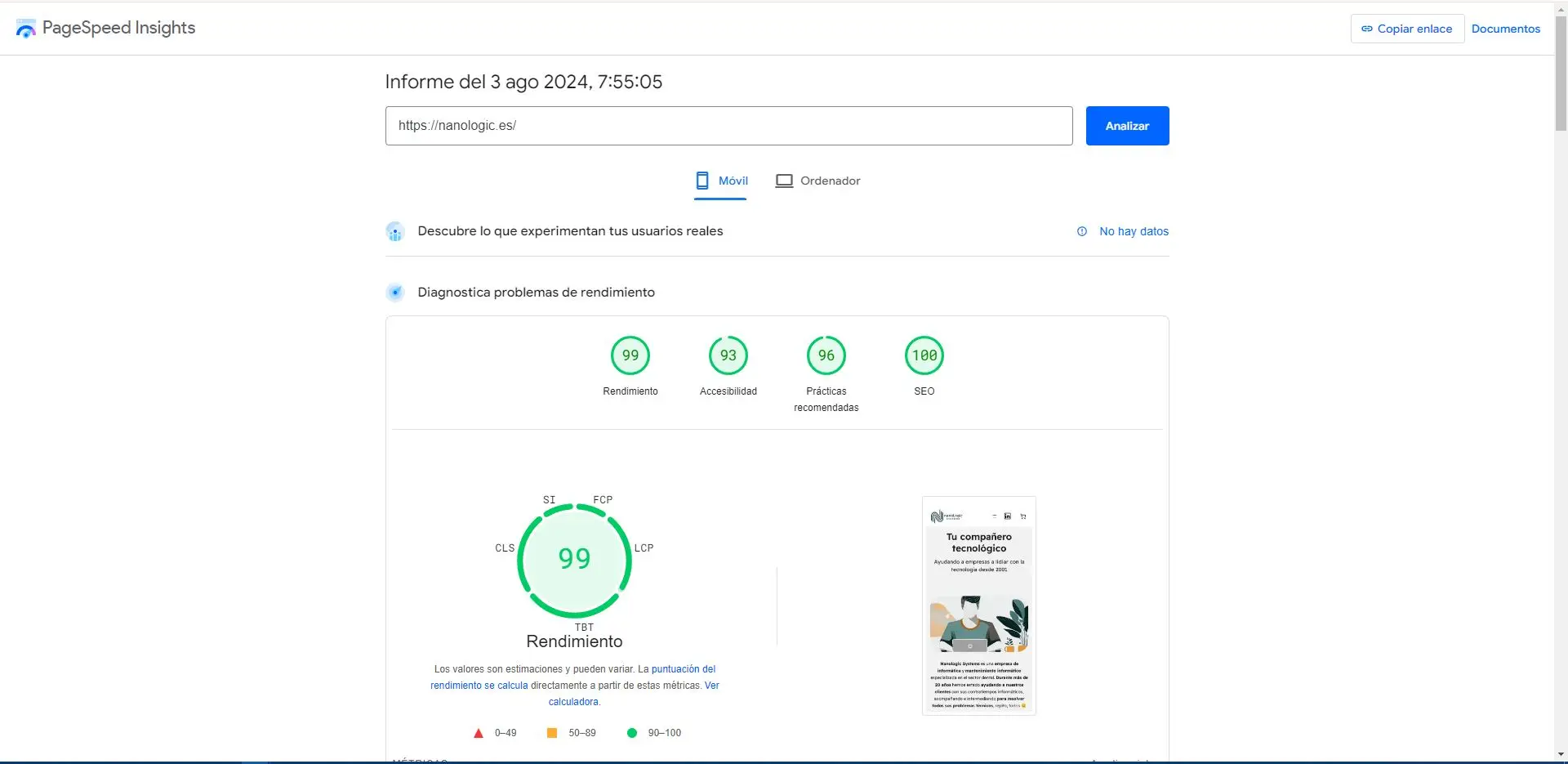This screenshot has width=1568, height=764.
Task: Open the Documentos link
Action: point(1506,29)
